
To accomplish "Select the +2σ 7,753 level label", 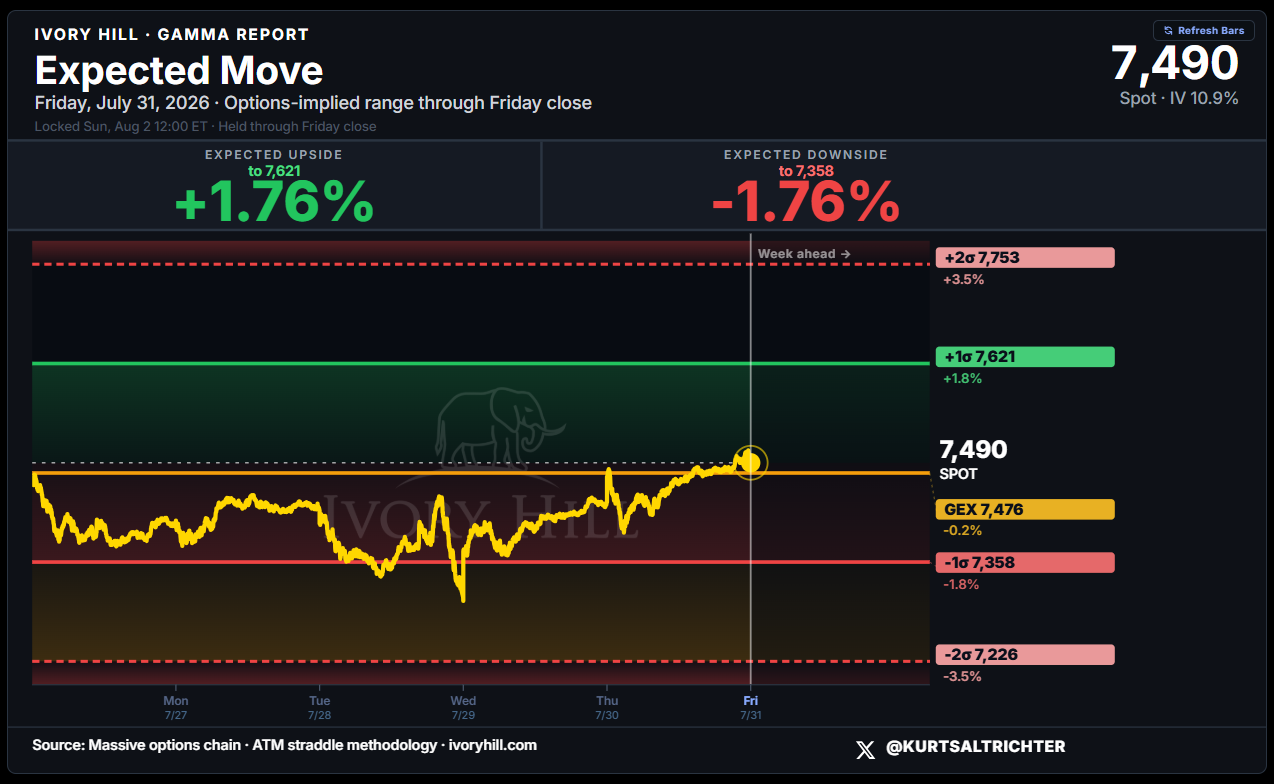I will click(x=1025, y=258).
